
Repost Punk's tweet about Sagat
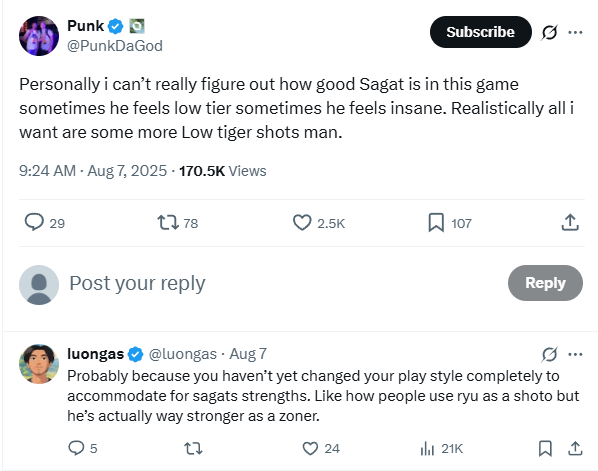pos(168,222)
